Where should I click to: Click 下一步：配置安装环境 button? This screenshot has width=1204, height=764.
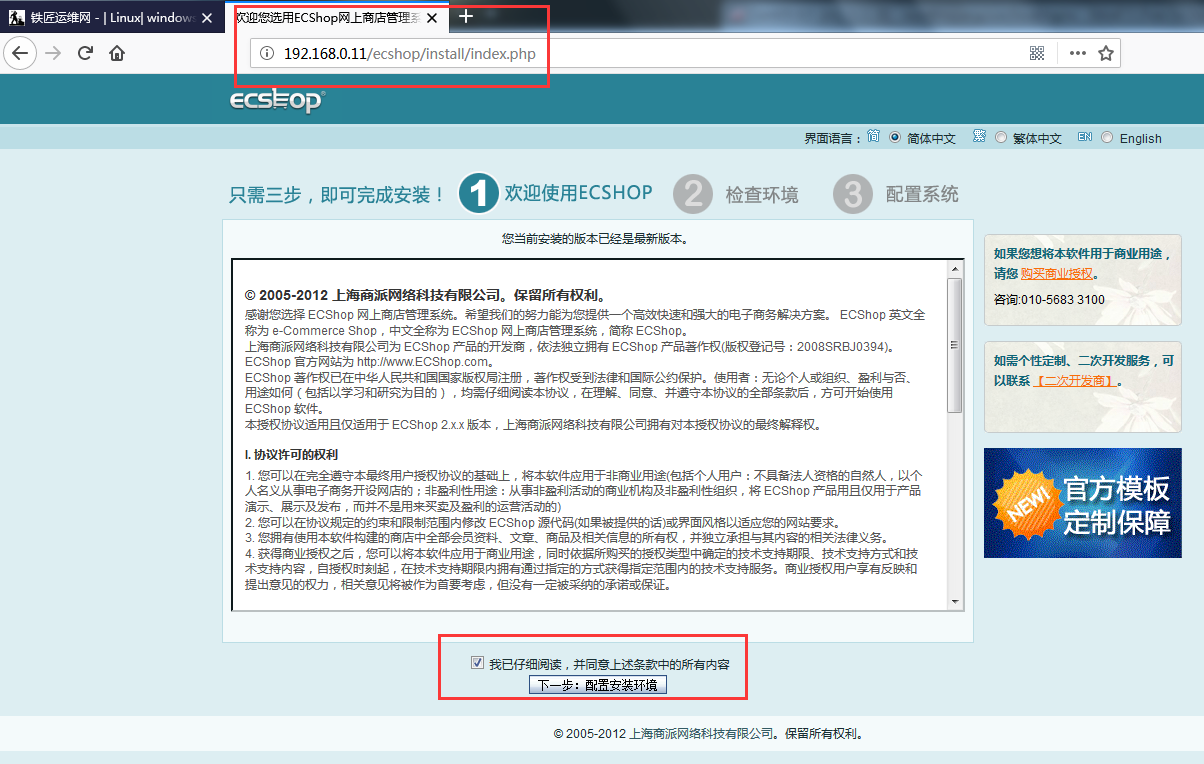click(597, 685)
